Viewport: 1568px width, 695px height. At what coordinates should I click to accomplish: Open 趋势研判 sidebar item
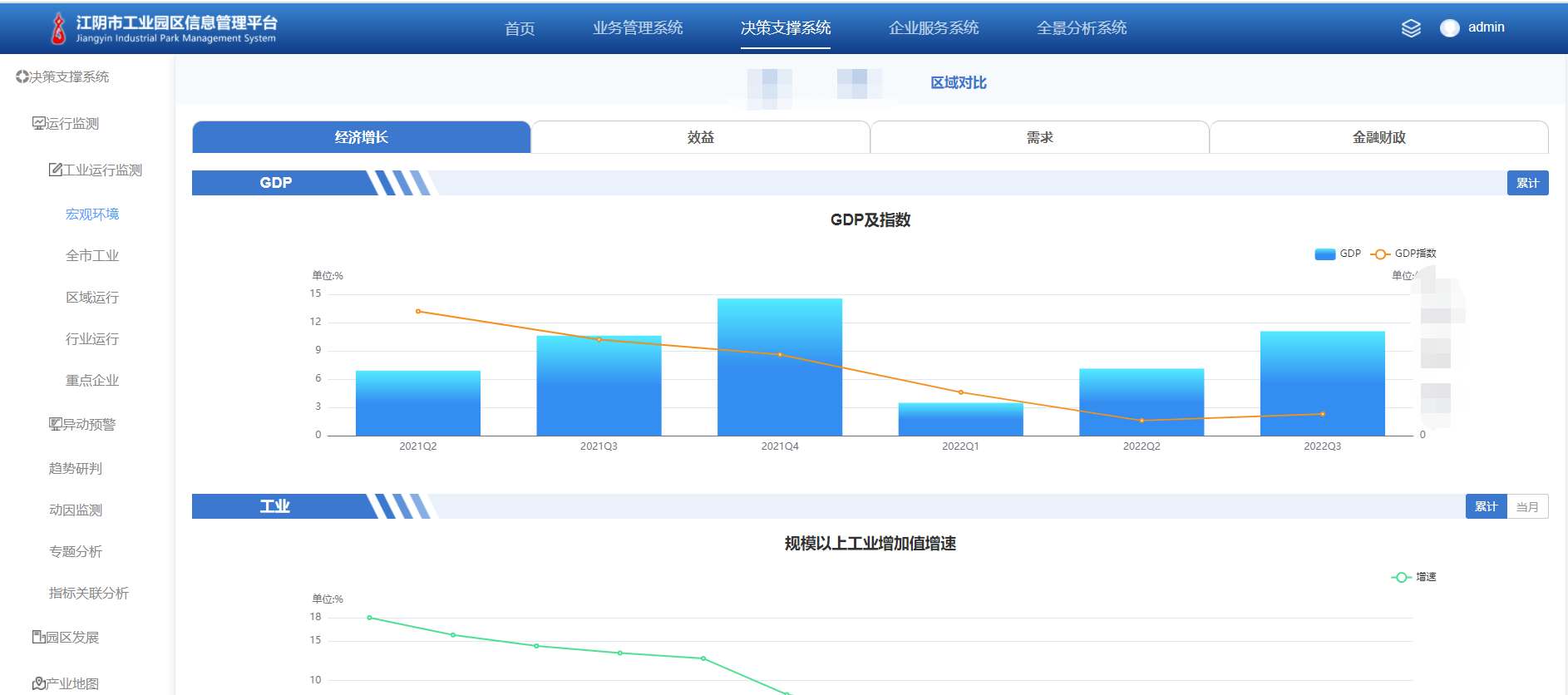point(76,468)
